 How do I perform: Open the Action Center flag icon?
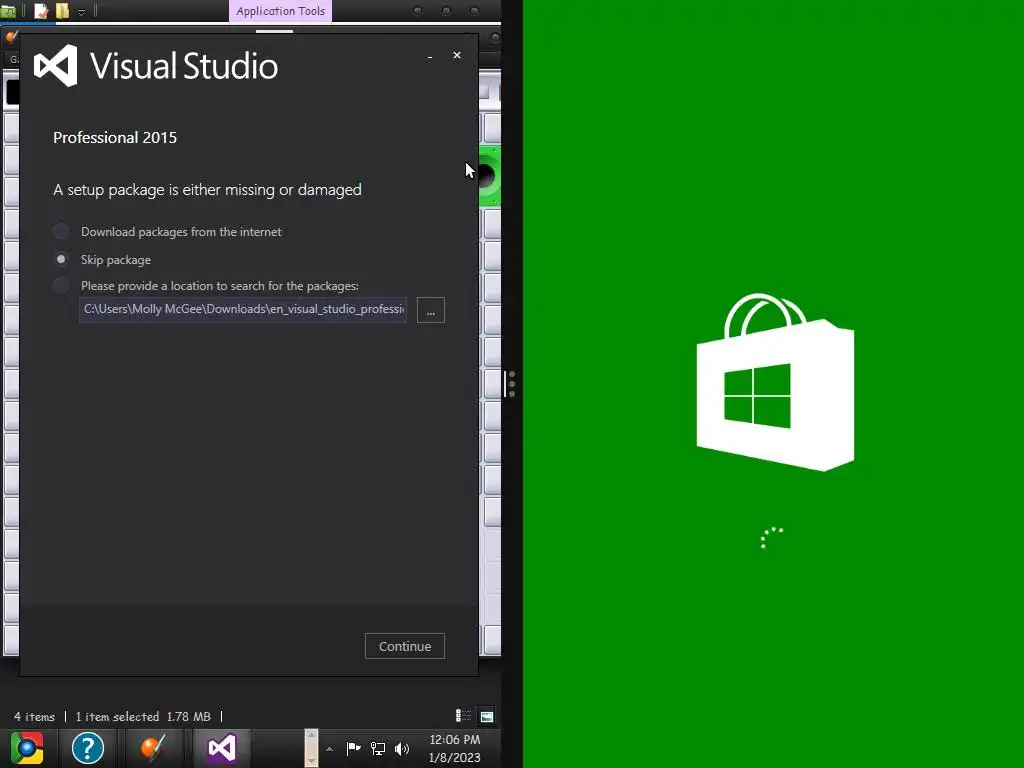(353, 748)
